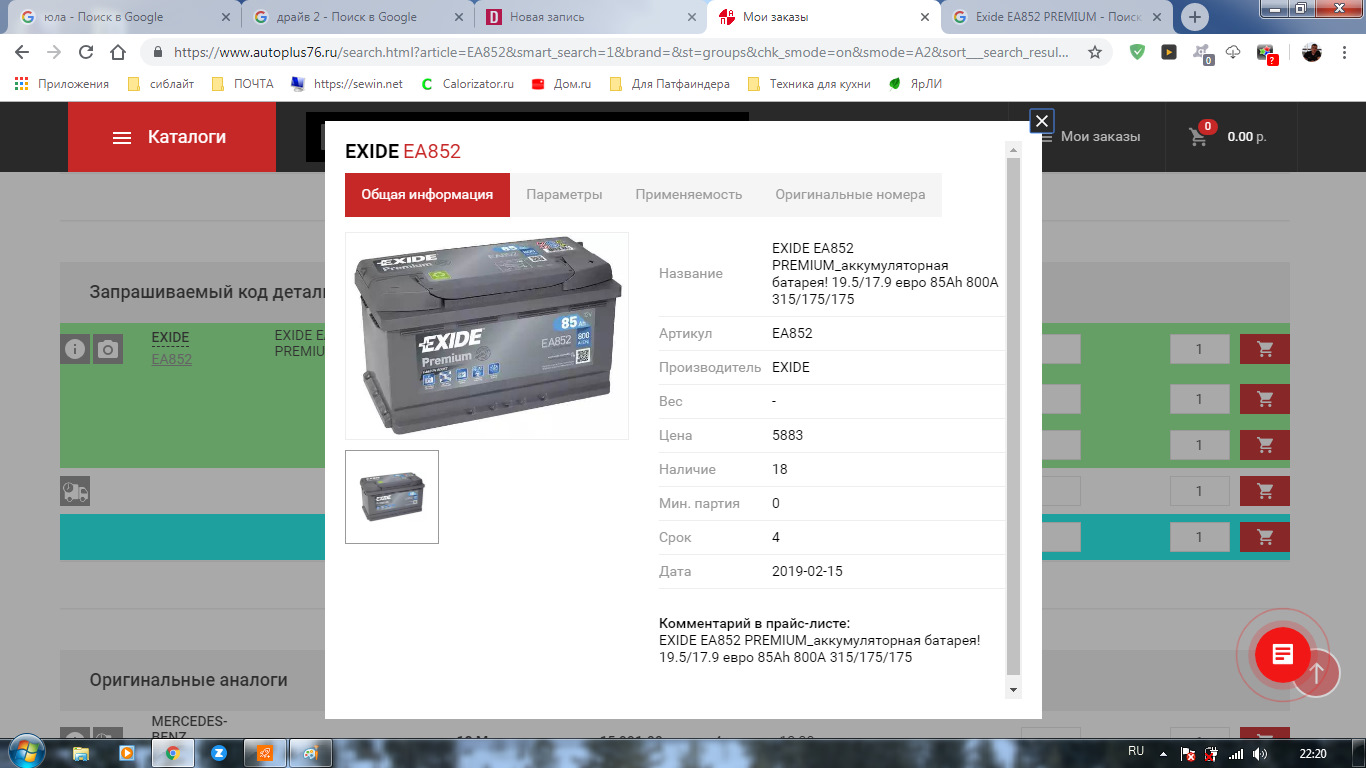Click the large Exide battery photo

[x=487, y=336]
